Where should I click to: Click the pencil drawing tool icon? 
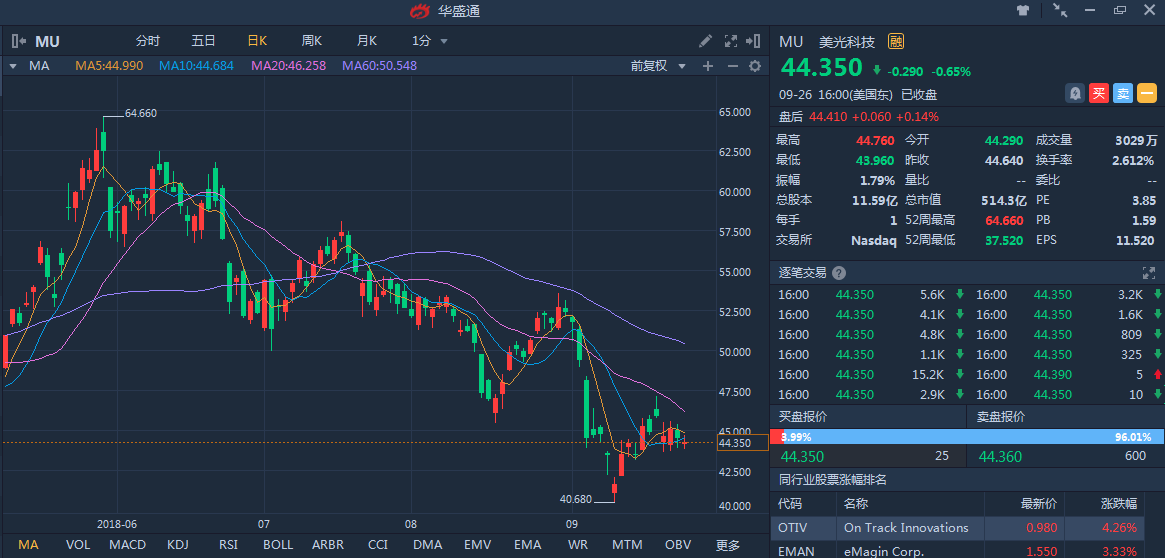(x=705, y=41)
